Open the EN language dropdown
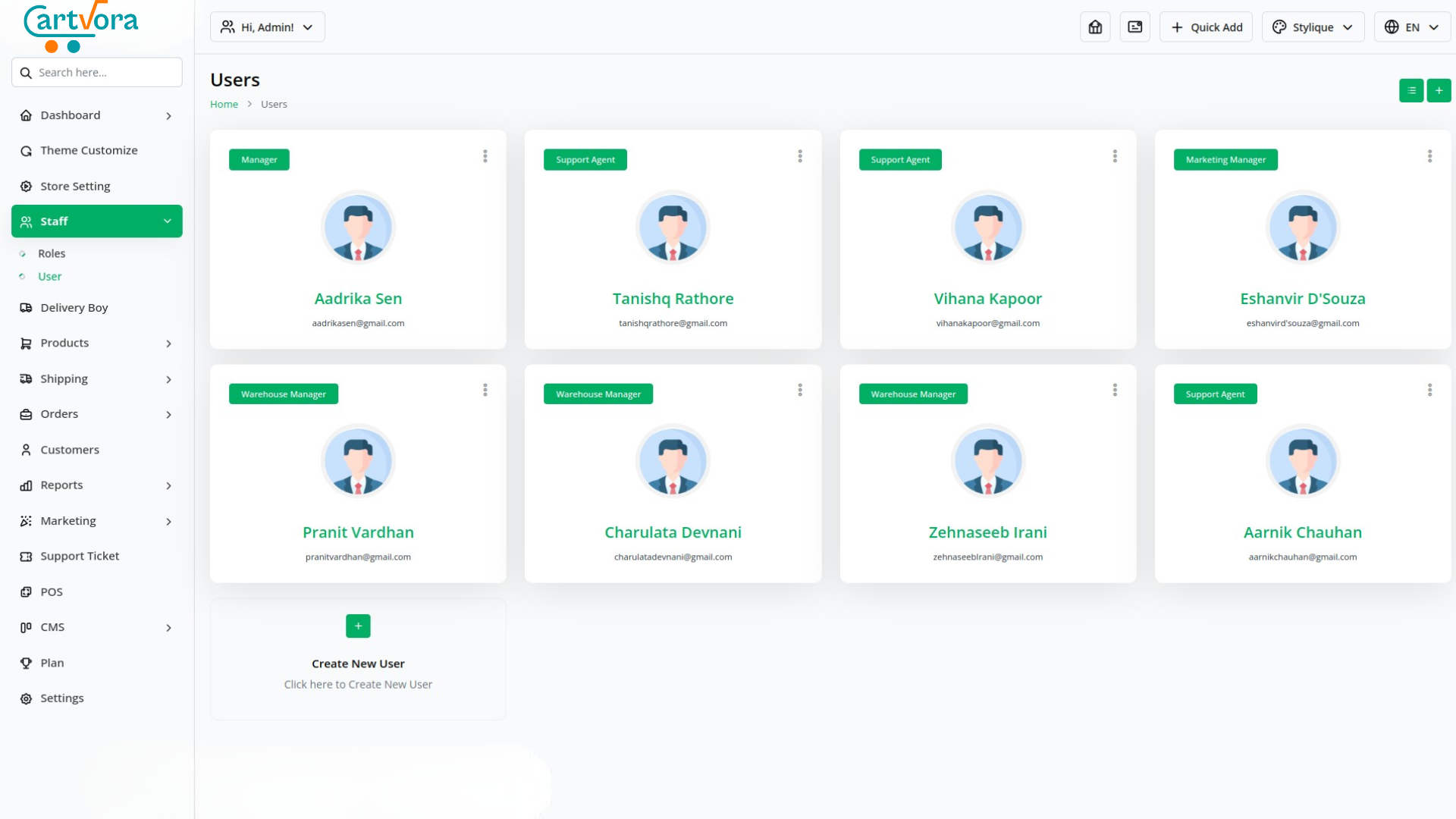 [1411, 27]
